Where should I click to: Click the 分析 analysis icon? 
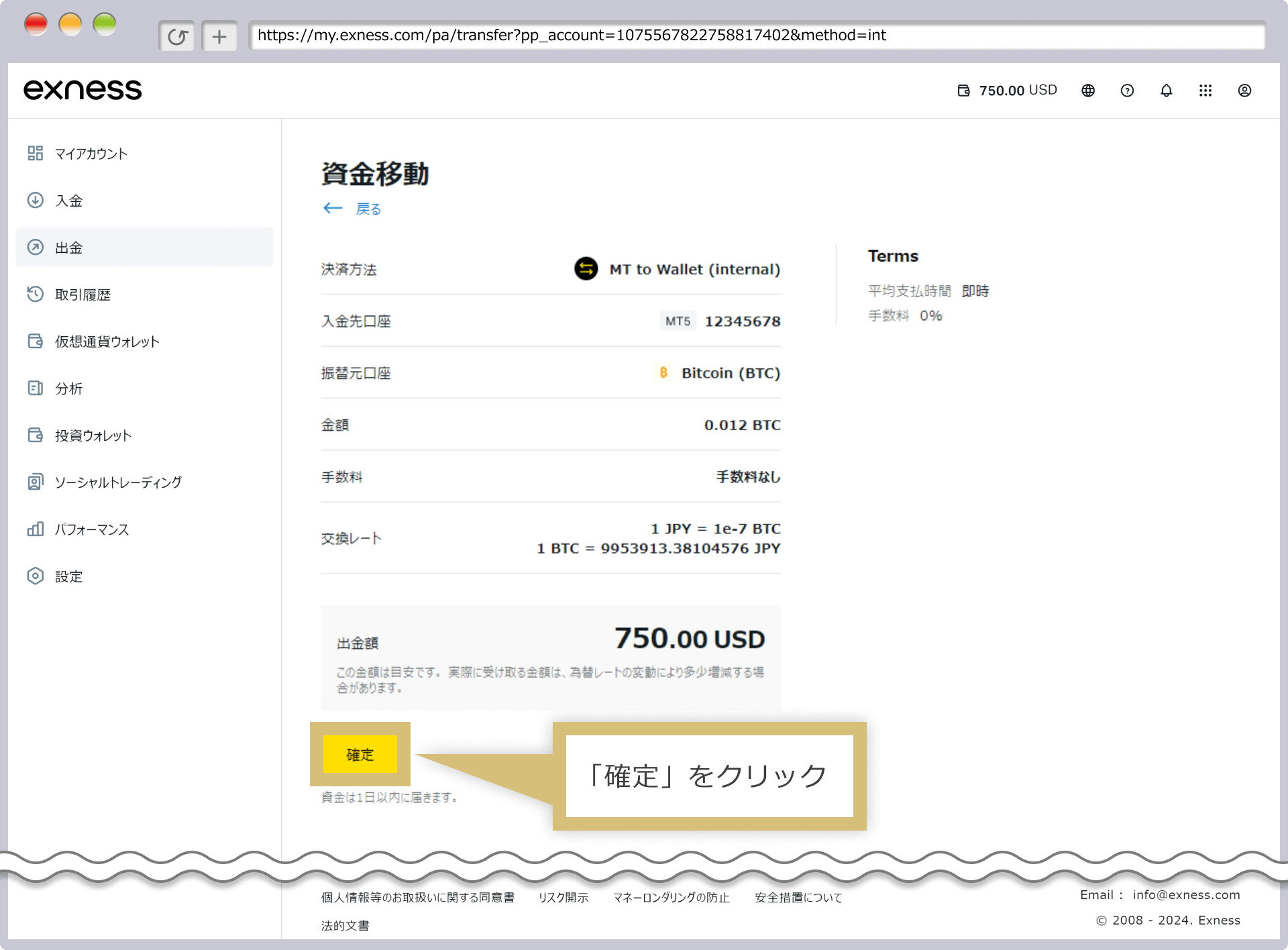pos(36,388)
